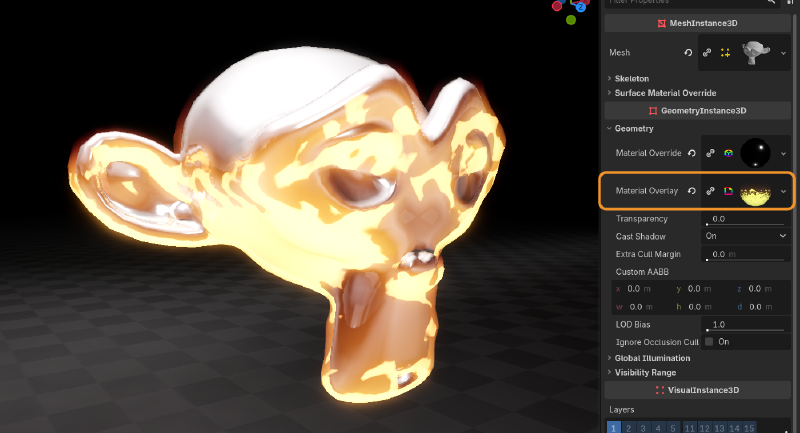Click the Transparency value slider

(746, 219)
